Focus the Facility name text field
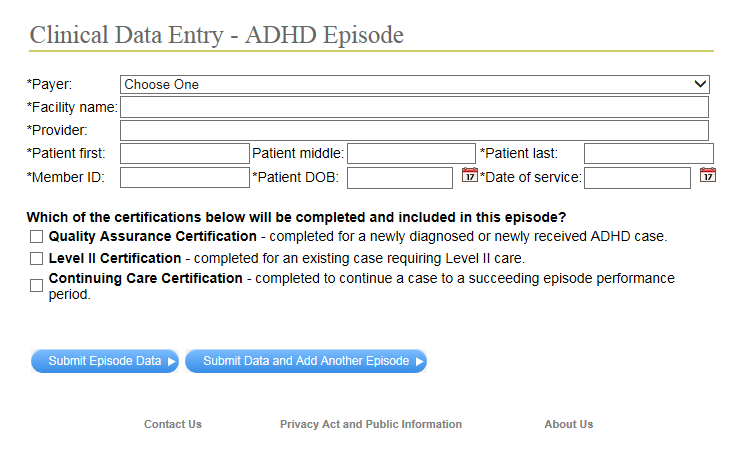This screenshot has width=740, height=460. pos(414,107)
